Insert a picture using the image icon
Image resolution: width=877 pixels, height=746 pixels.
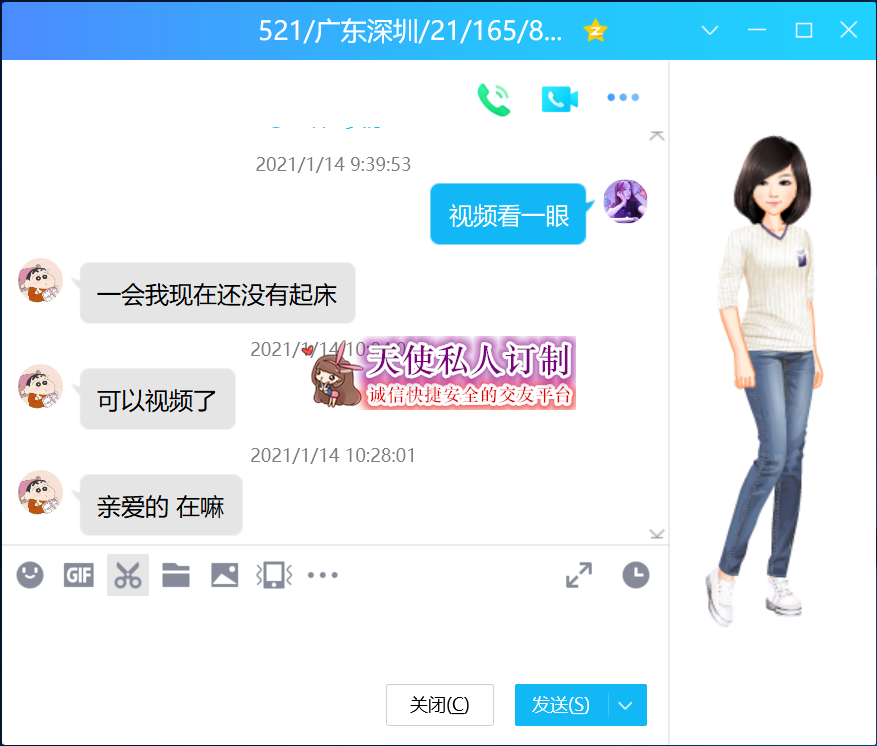(224, 575)
